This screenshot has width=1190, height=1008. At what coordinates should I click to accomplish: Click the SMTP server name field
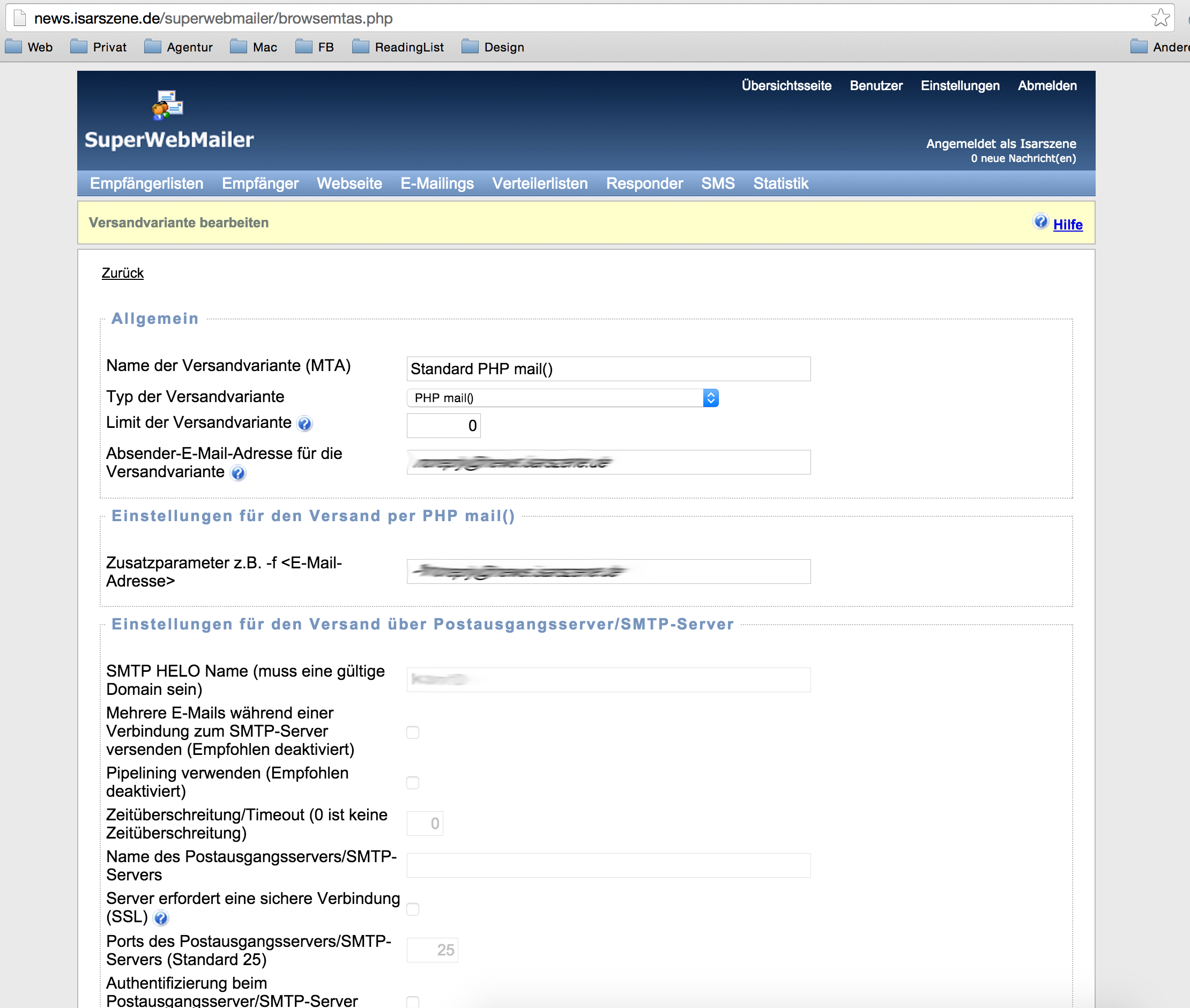608,866
